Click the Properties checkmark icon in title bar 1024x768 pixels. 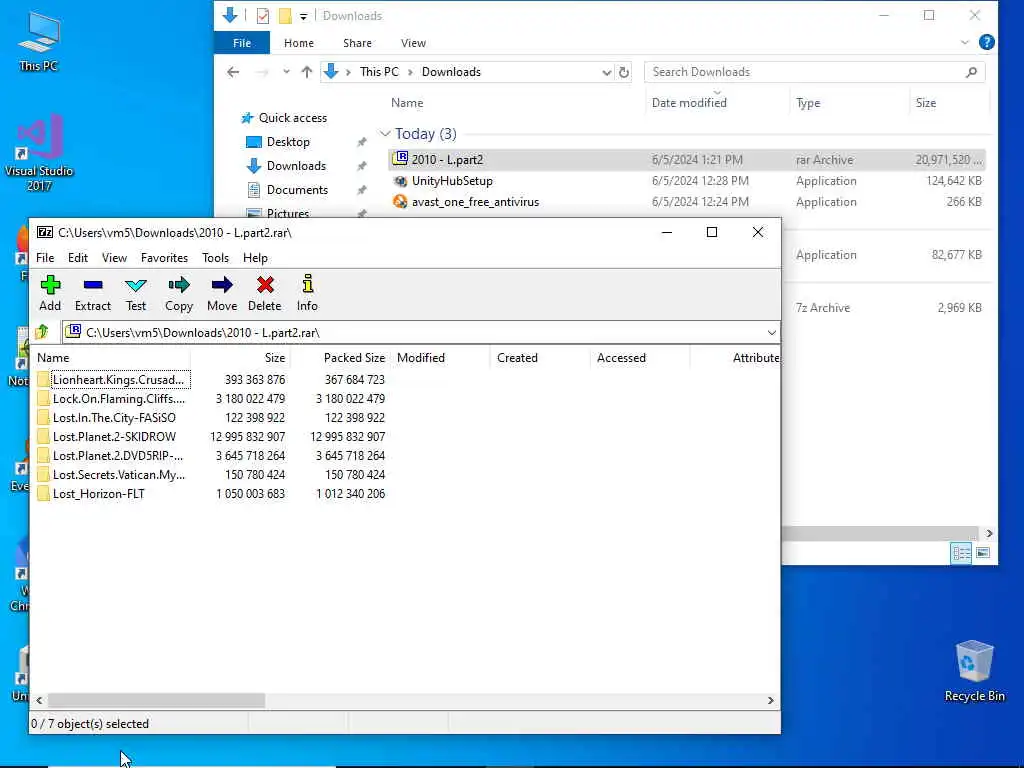pos(263,16)
